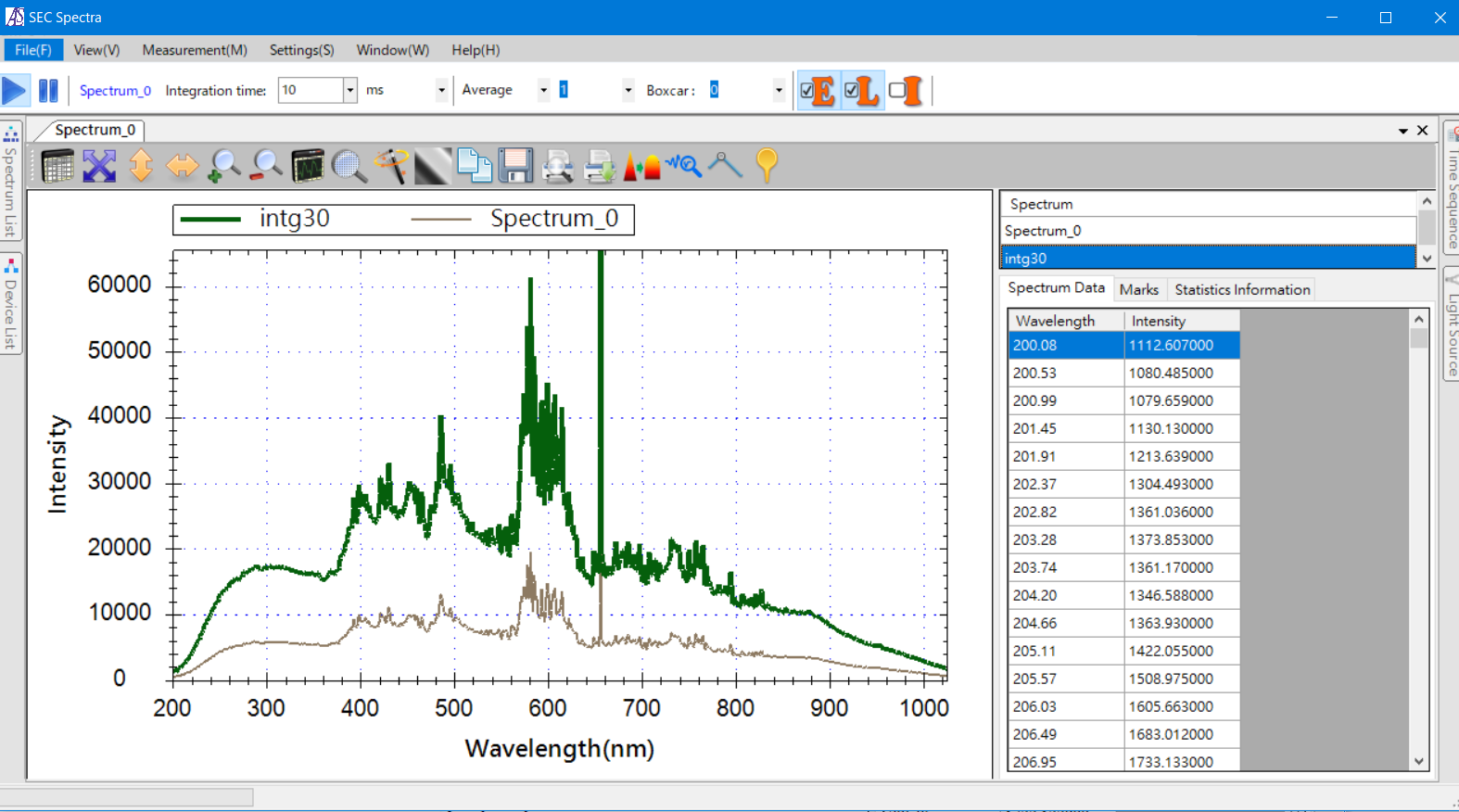1459x812 pixels.
Task: Enable the I checkbox in toolbar
Action: pyautogui.click(x=896, y=91)
